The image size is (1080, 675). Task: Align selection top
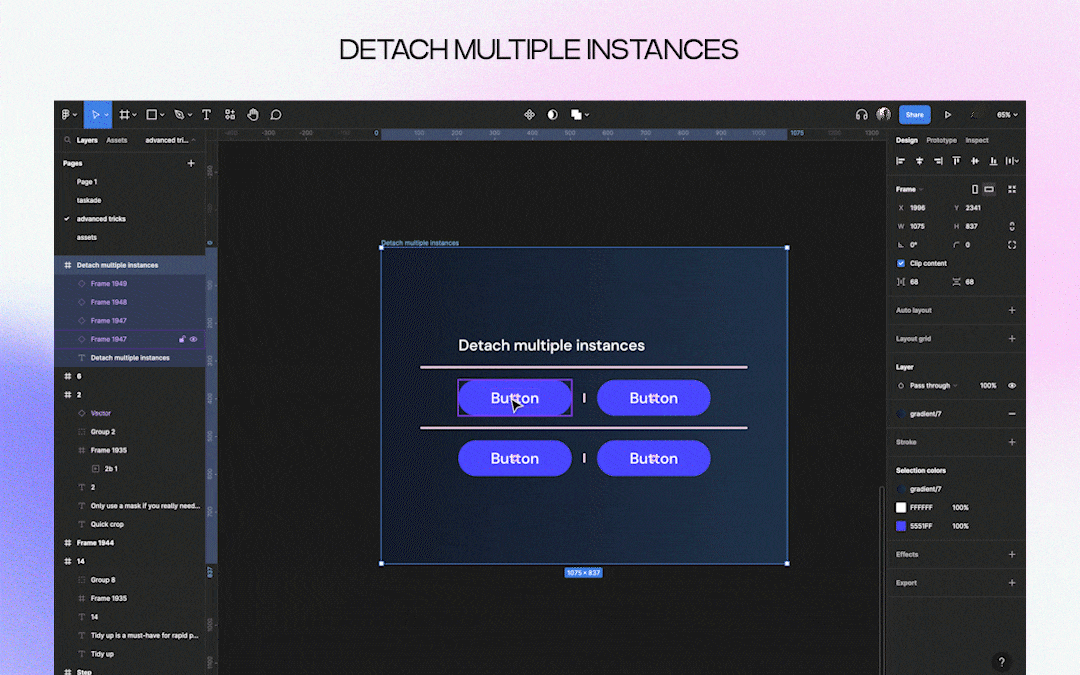[956, 161]
